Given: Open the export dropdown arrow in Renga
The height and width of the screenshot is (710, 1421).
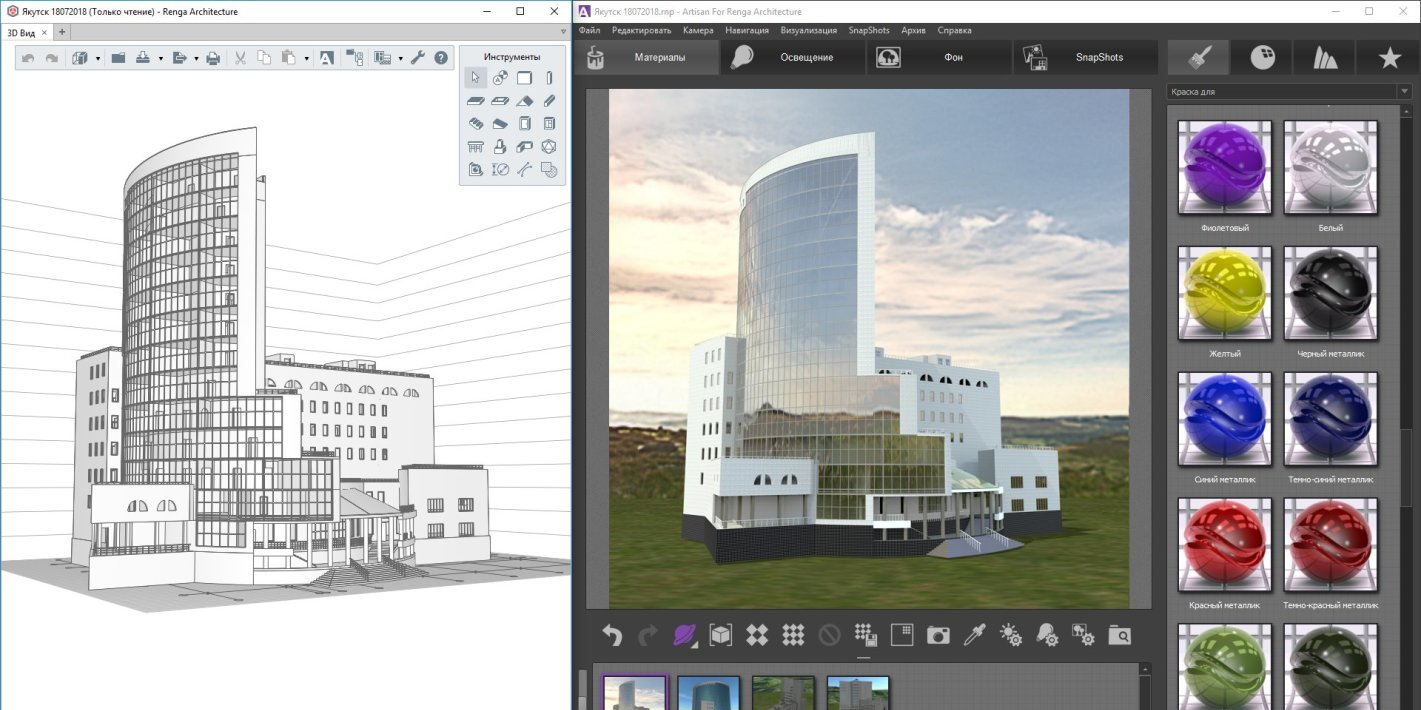Looking at the screenshot, I should click(196, 58).
